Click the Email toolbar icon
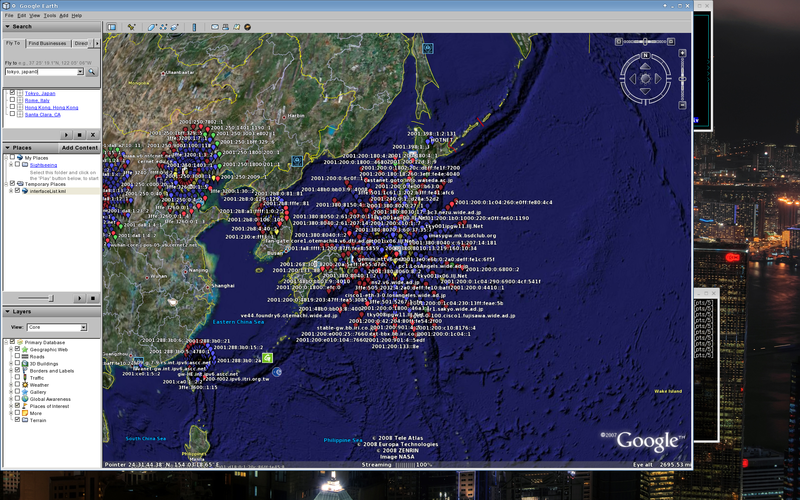Screen dimensions: 800x500 [x=215, y=27]
